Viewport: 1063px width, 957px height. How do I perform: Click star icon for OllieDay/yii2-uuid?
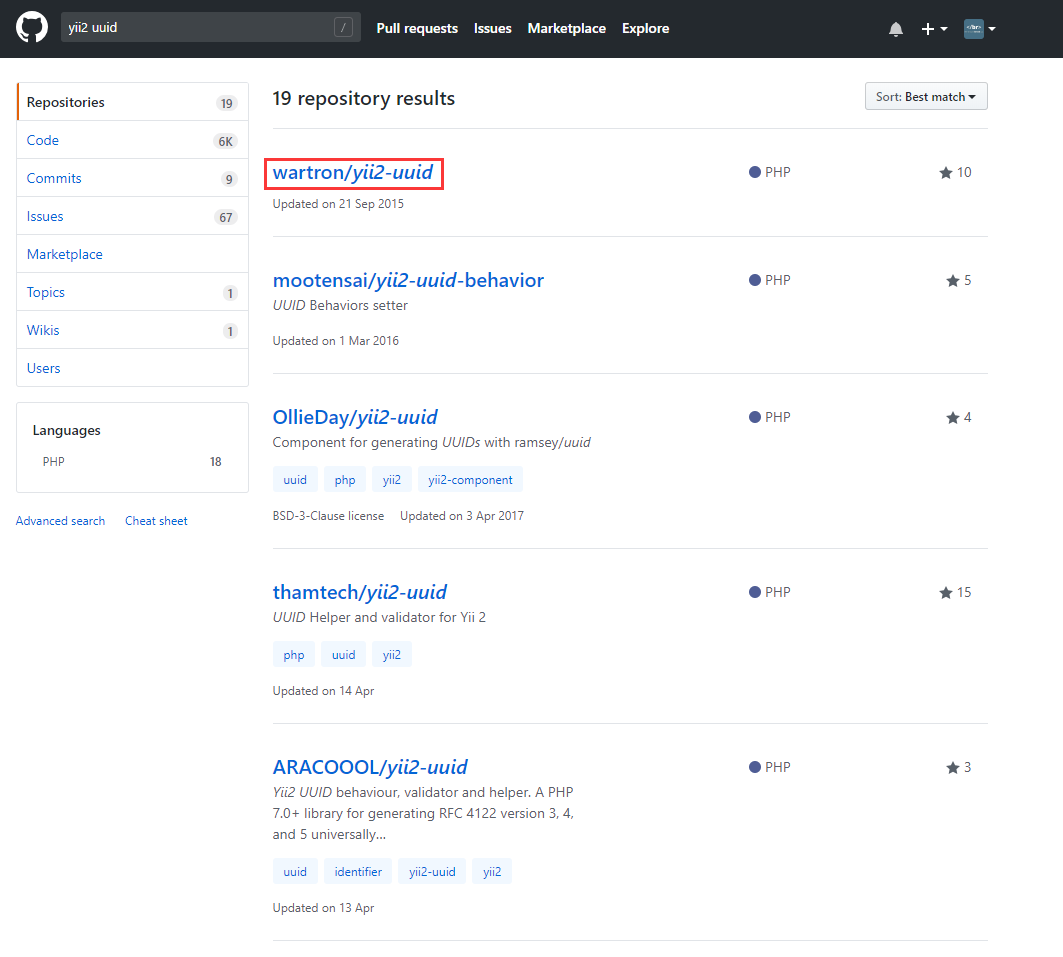[953, 417]
